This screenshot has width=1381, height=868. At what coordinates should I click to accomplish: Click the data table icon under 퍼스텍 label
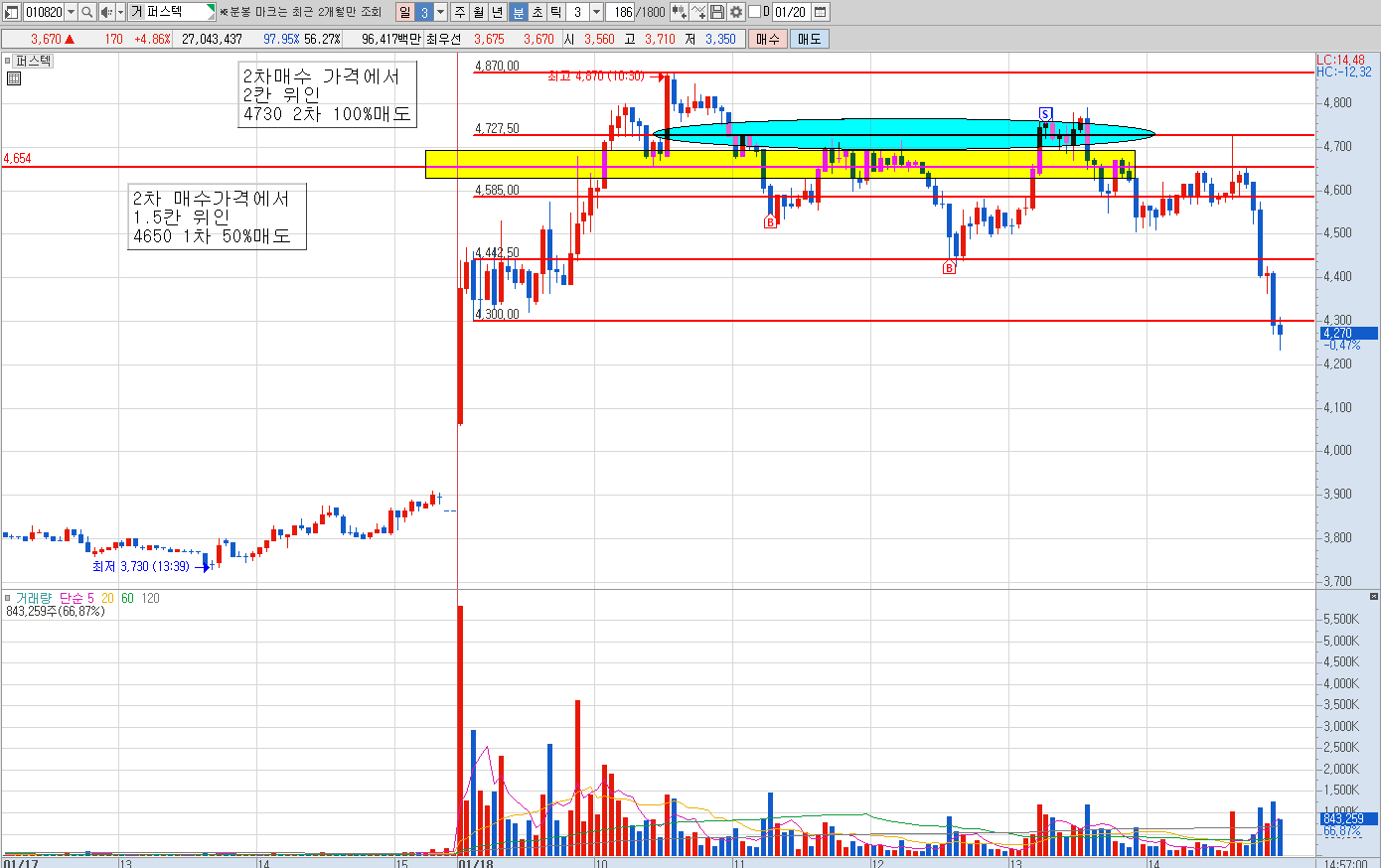point(14,78)
